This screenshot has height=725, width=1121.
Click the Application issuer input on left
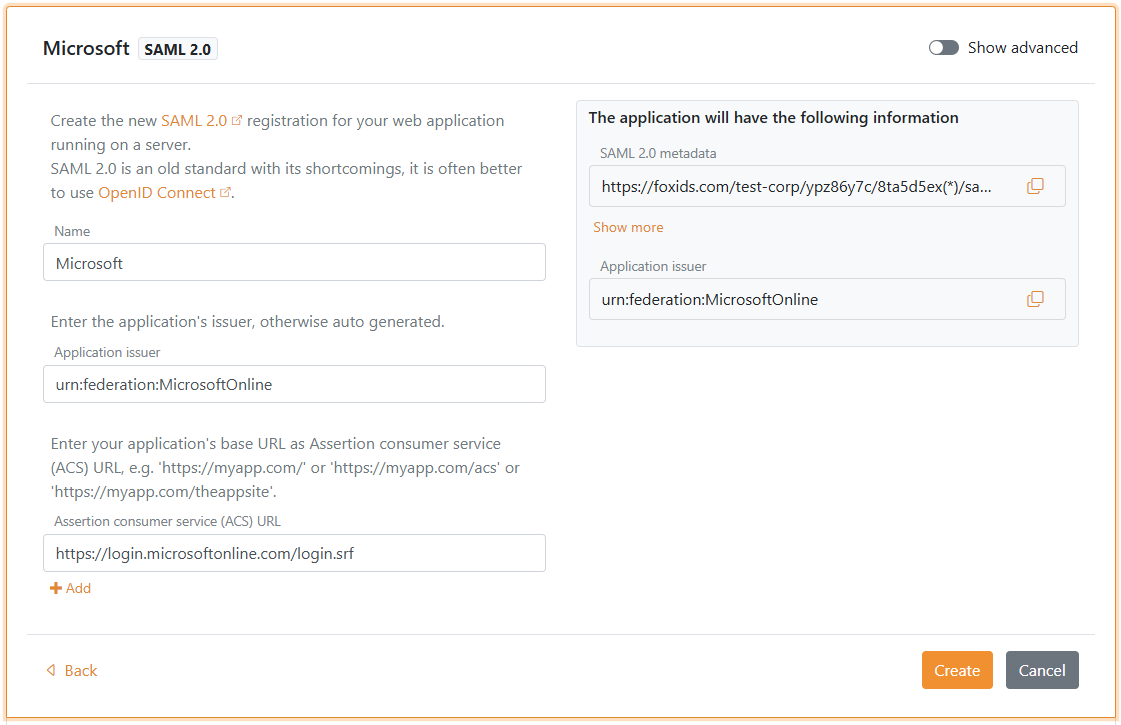point(294,384)
